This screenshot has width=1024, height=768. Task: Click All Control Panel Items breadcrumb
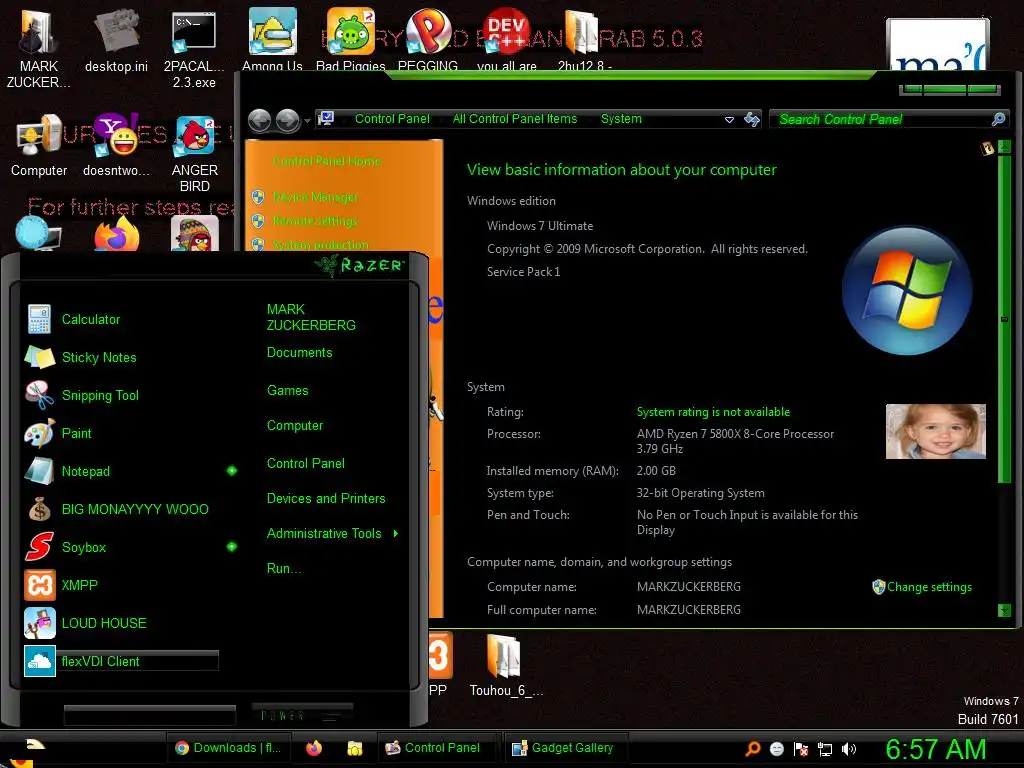515,119
